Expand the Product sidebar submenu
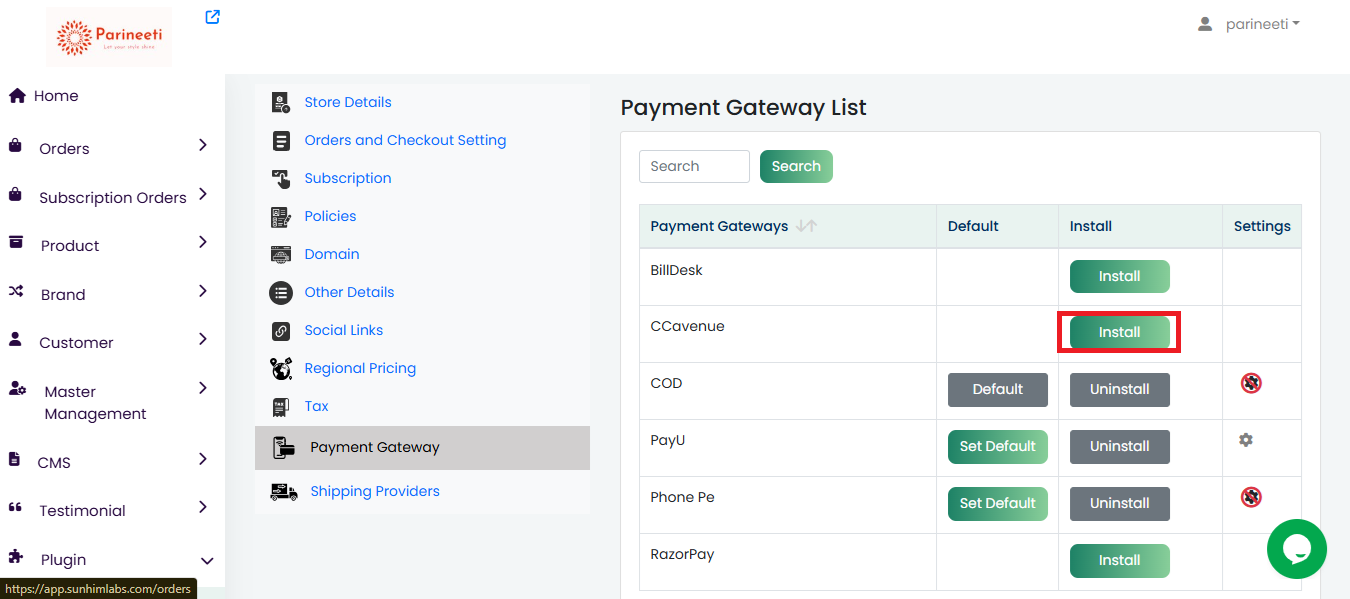1350x599 pixels. [x=203, y=243]
